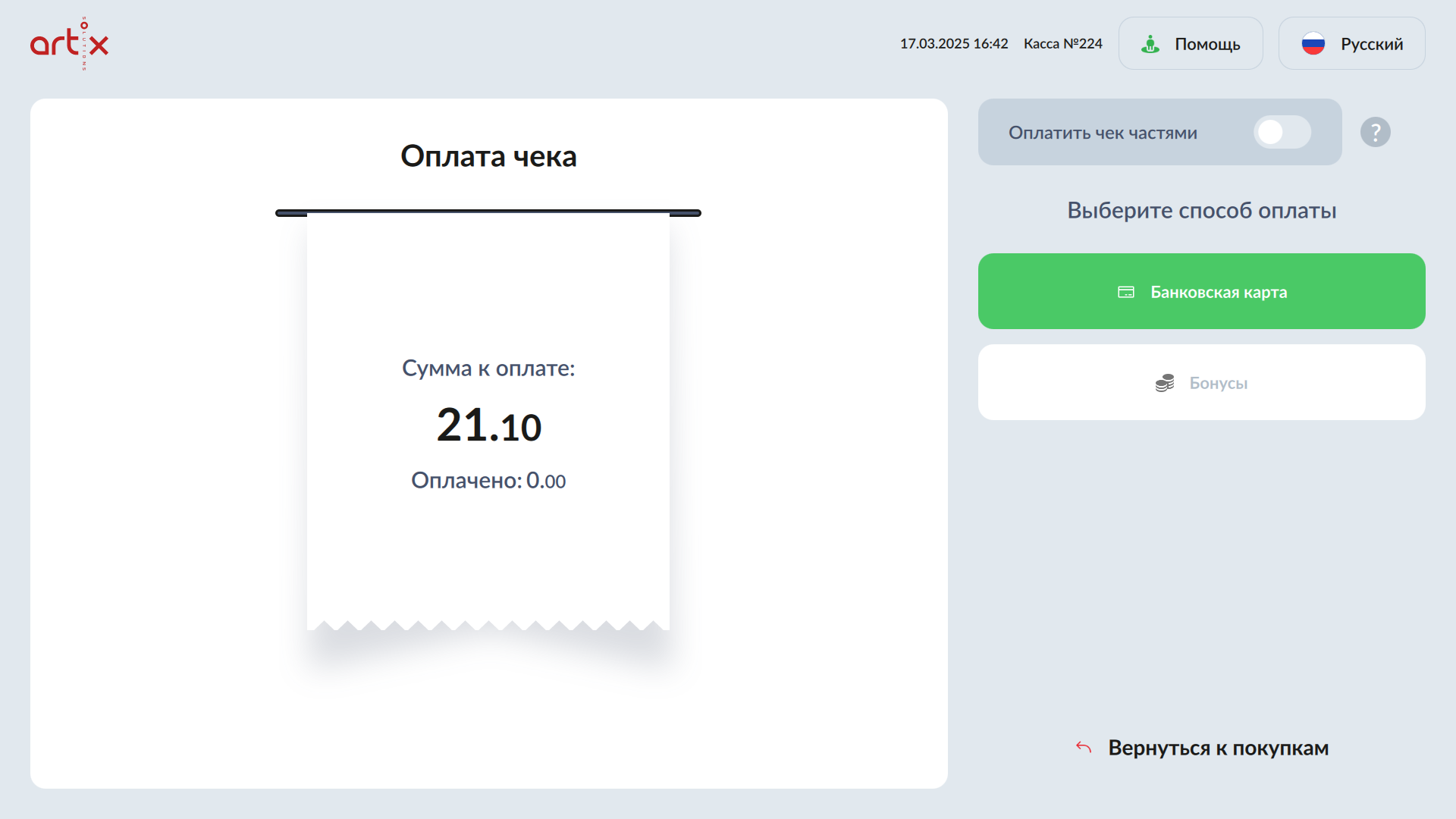
Task: Click the date and time 17.03.2025 16:42
Action: tap(954, 44)
